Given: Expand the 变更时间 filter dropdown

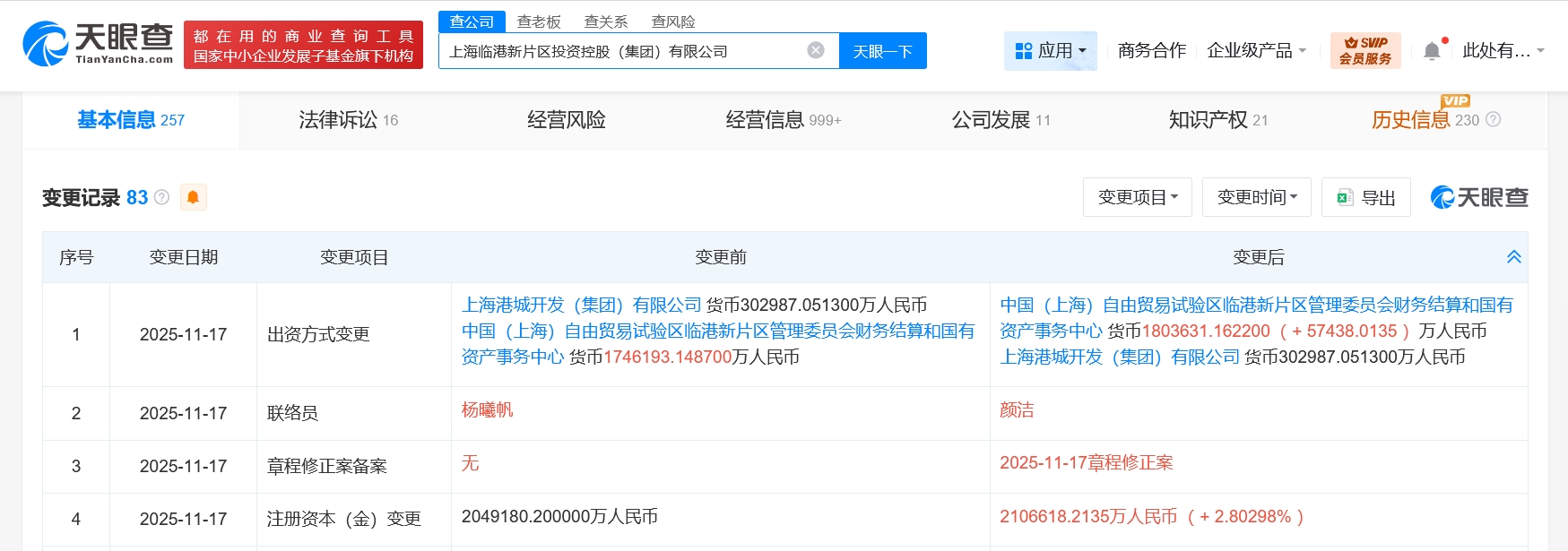Looking at the screenshot, I should (x=1256, y=197).
